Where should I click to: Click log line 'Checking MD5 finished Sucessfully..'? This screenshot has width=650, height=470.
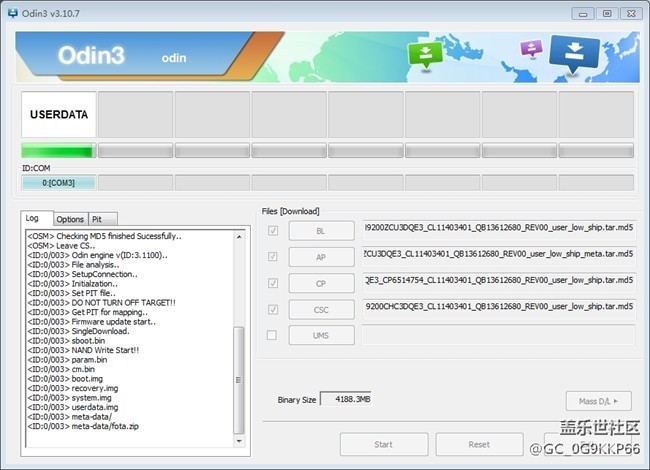click(104, 236)
